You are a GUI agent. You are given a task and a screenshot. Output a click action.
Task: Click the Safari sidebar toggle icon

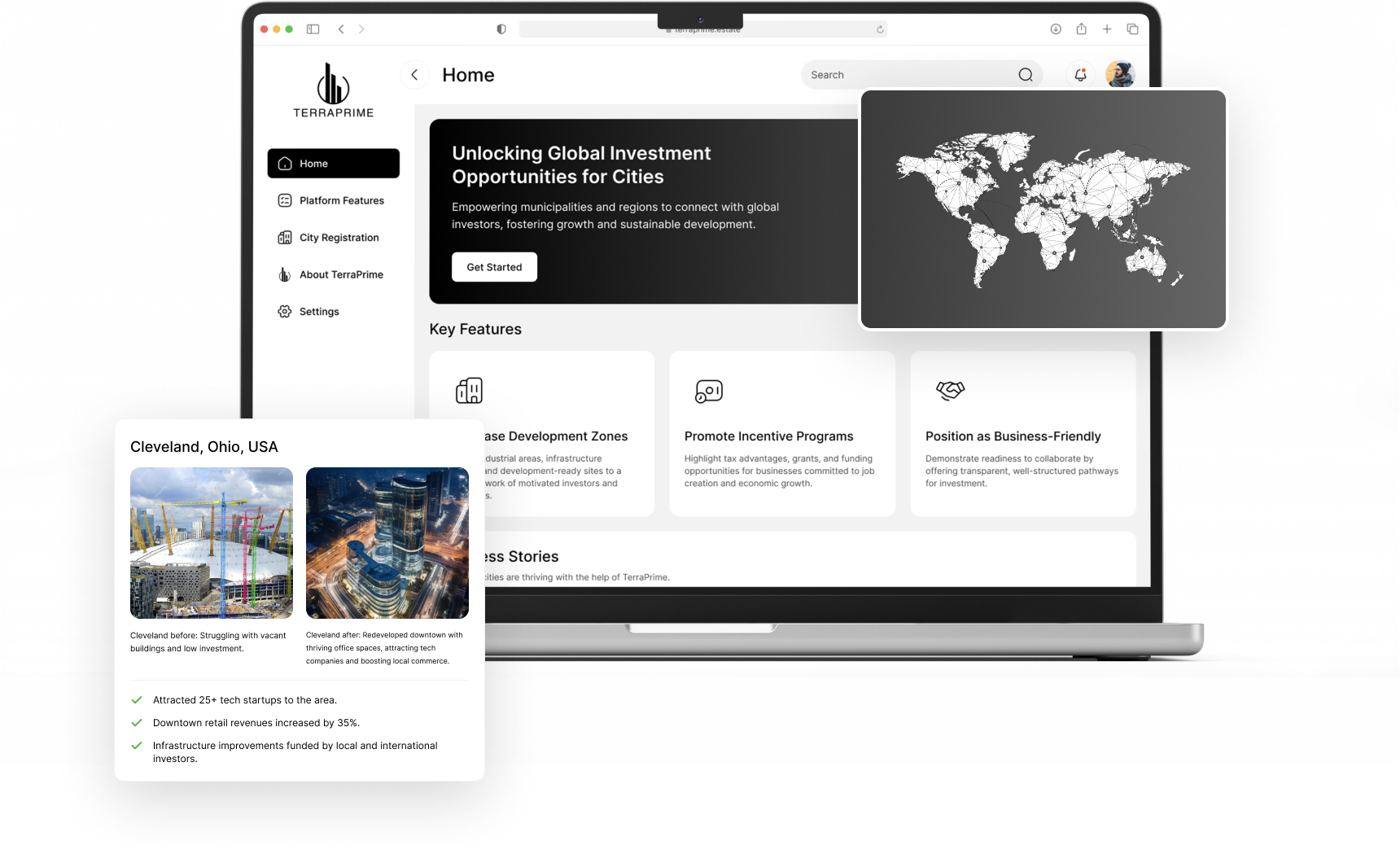point(313,29)
